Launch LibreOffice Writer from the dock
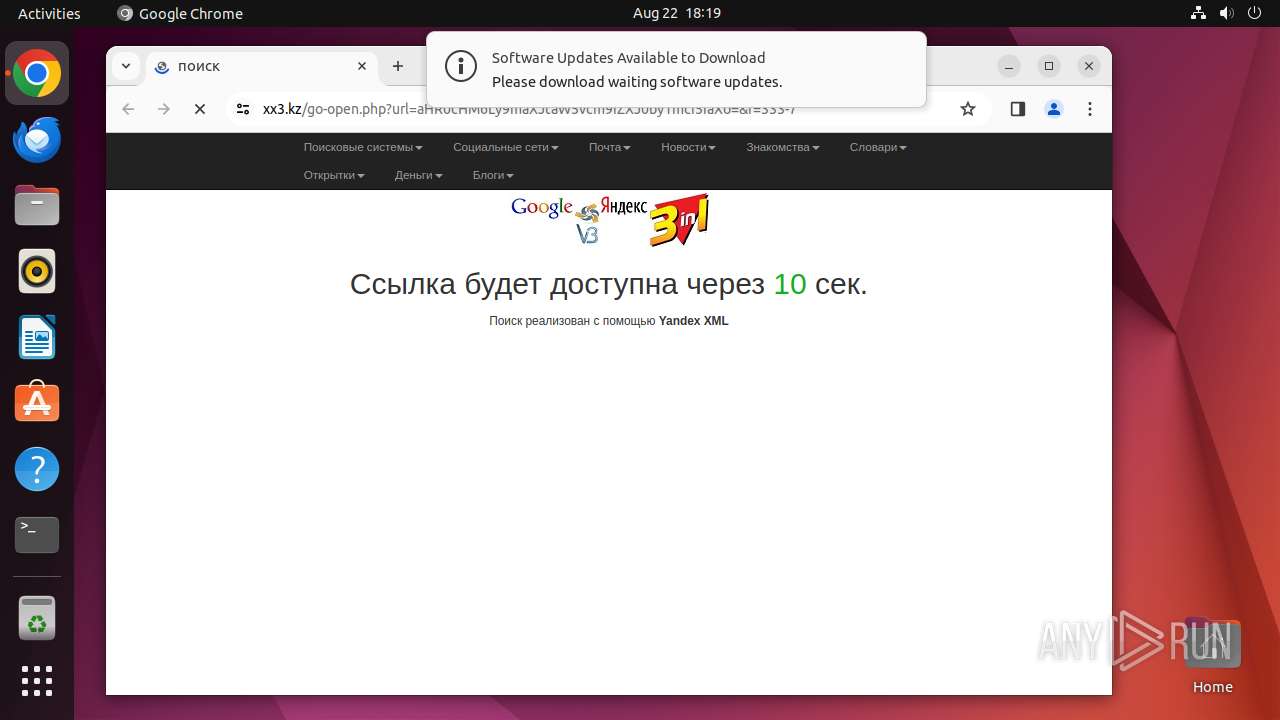The height and width of the screenshot is (720, 1280). [37, 337]
